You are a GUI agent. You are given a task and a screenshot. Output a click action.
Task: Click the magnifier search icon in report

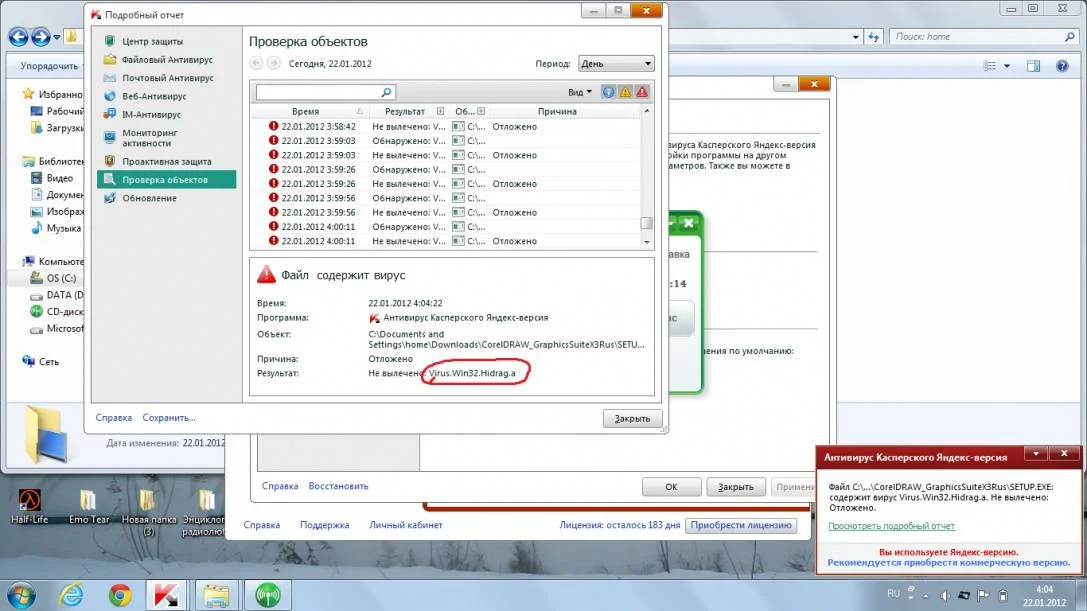click(387, 92)
